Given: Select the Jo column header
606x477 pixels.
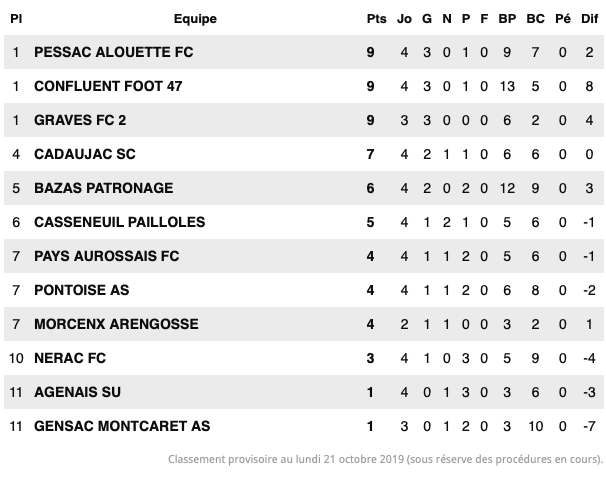Looking at the screenshot, I should pyautogui.click(x=404, y=19).
